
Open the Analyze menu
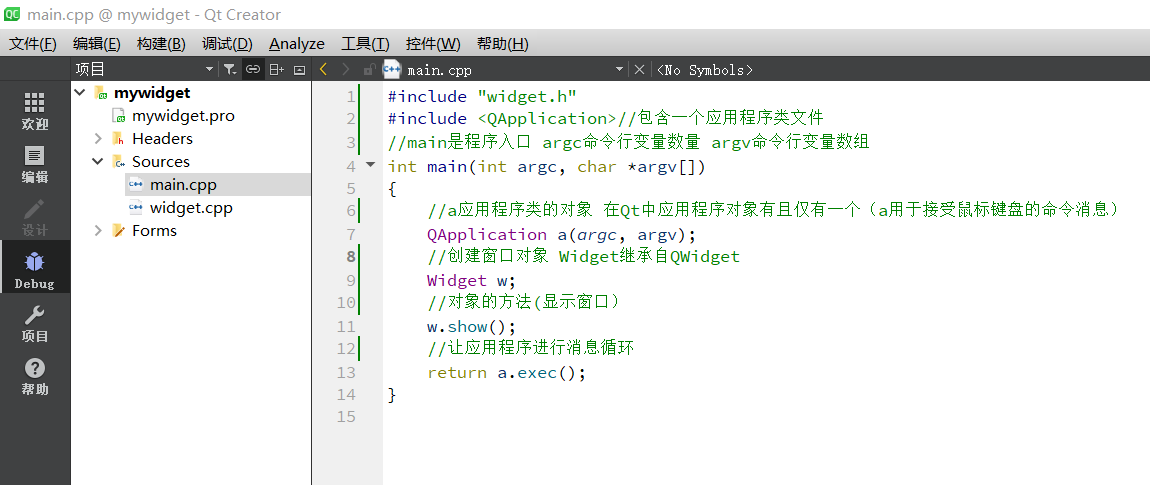coord(296,44)
